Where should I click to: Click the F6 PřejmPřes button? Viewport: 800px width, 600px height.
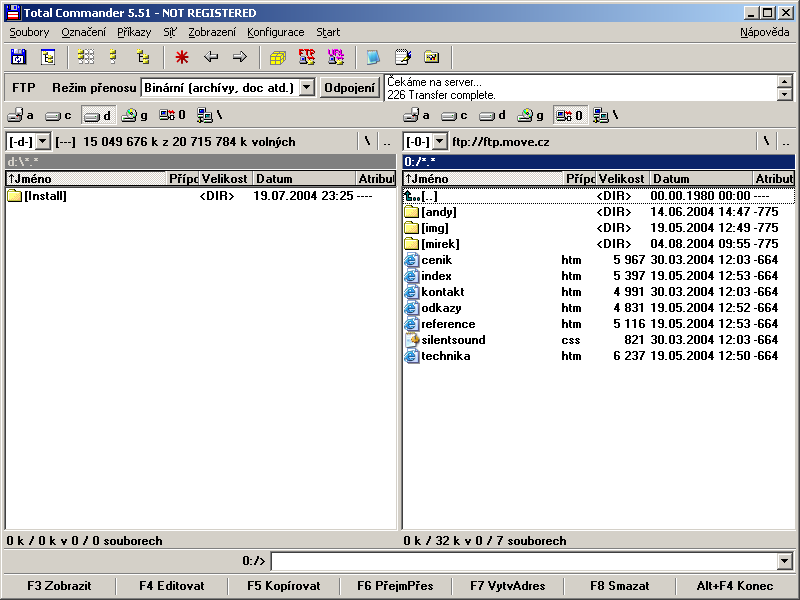point(395,586)
